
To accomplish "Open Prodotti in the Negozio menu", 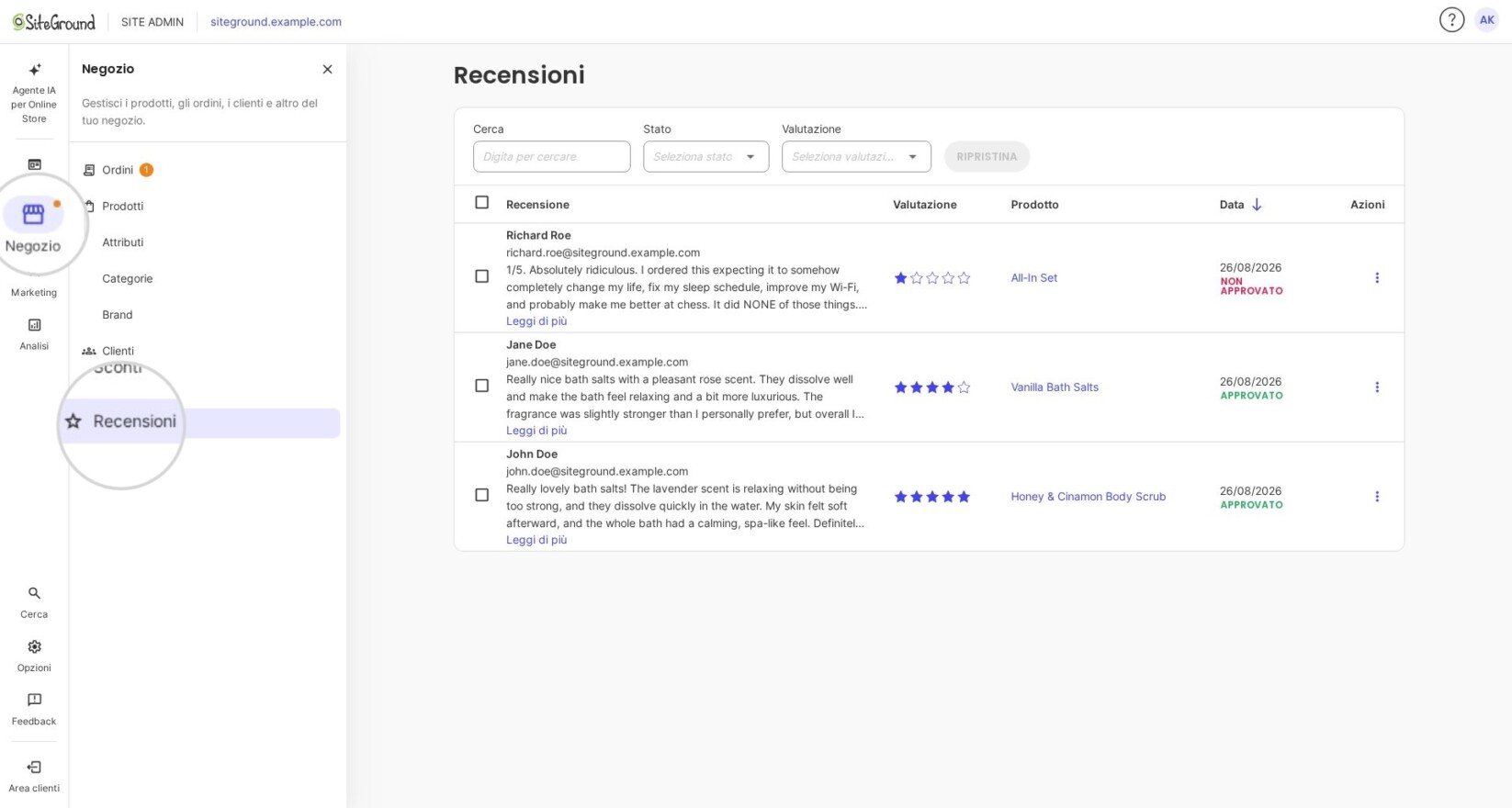I will (x=122, y=206).
